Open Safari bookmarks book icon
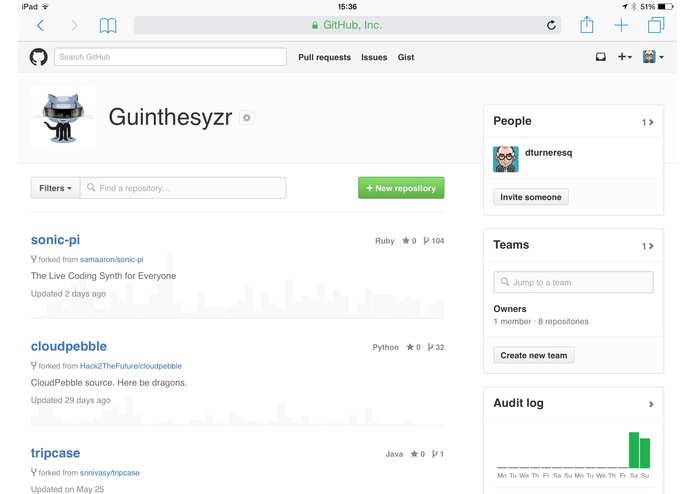This screenshot has height=494, width=695. (108, 26)
